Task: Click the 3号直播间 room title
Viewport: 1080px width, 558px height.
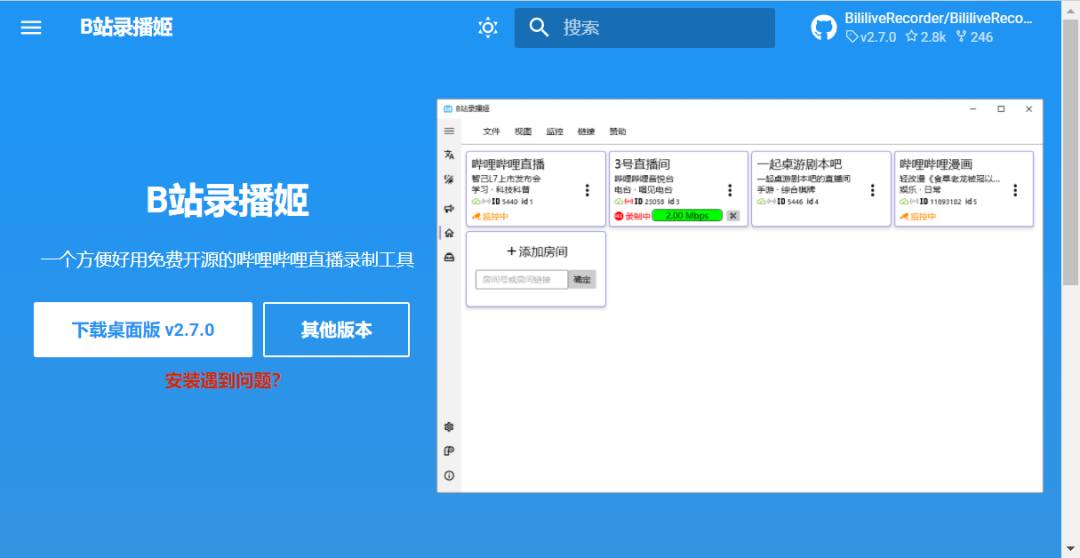Action: 642,164
